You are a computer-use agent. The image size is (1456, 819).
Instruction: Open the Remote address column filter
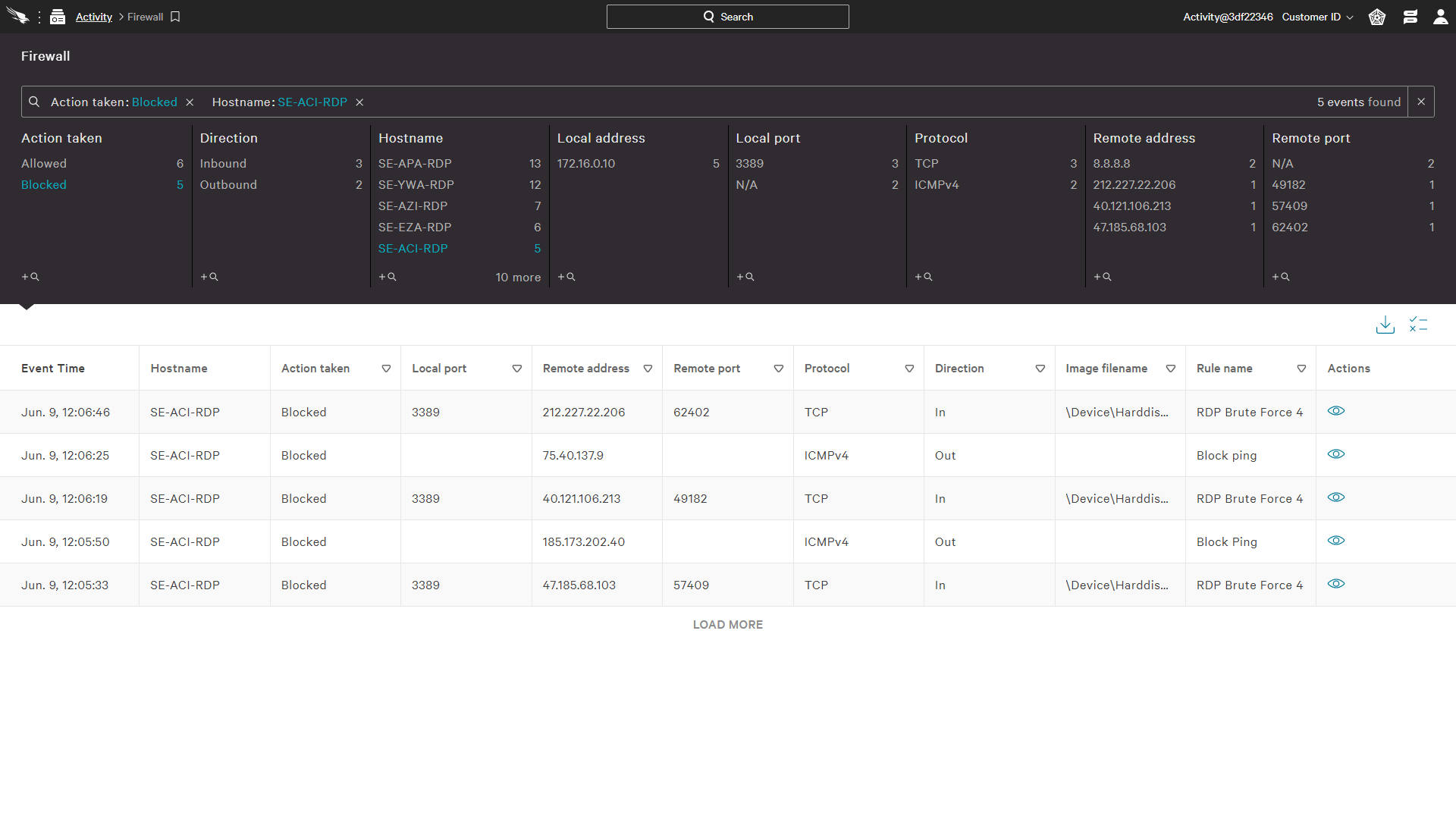pos(648,369)
